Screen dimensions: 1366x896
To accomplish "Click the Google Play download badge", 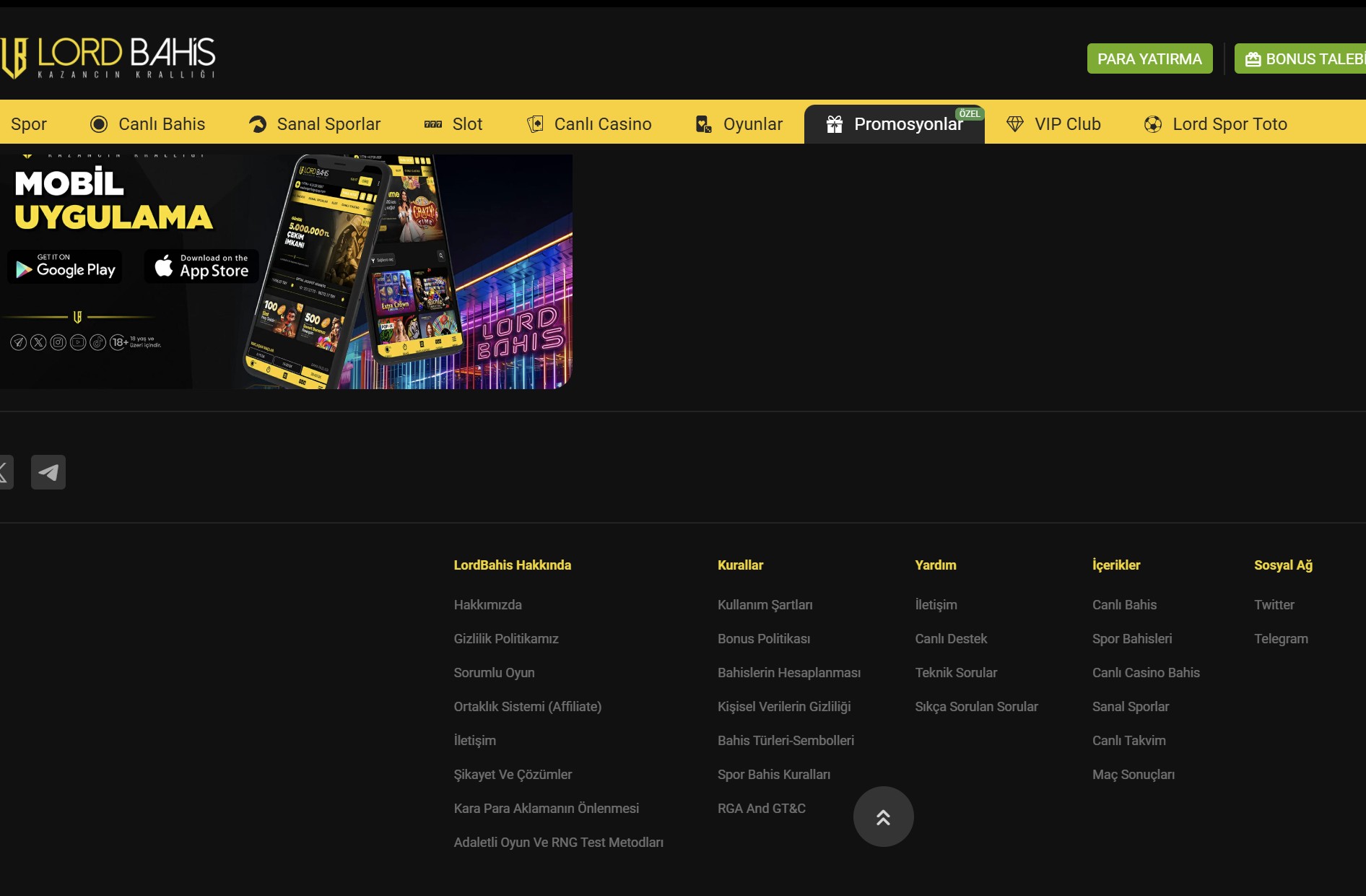I will point(65,267).
